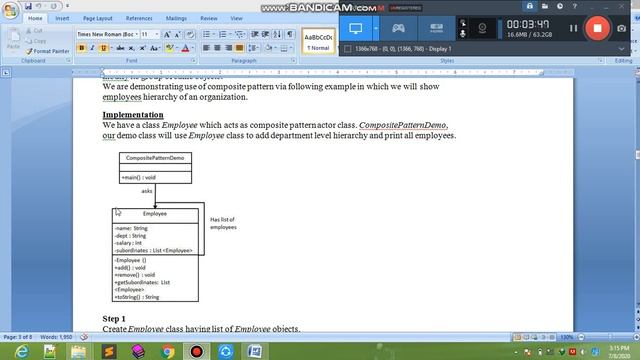
Task: Center the paragraph text
Action: pos(217,48)
